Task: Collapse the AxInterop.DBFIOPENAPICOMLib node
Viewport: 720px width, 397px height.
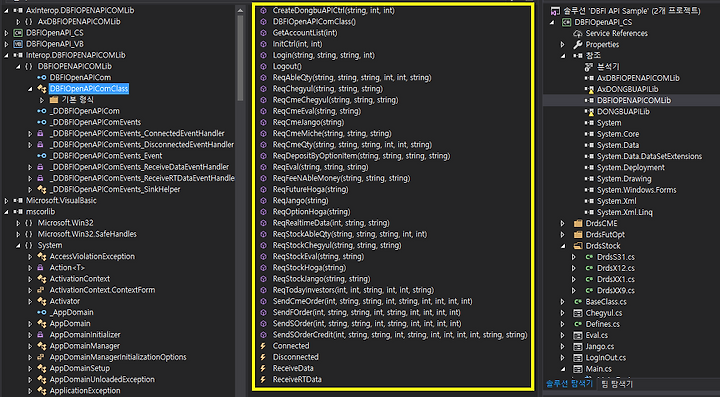Action: [x=6, y=10]
